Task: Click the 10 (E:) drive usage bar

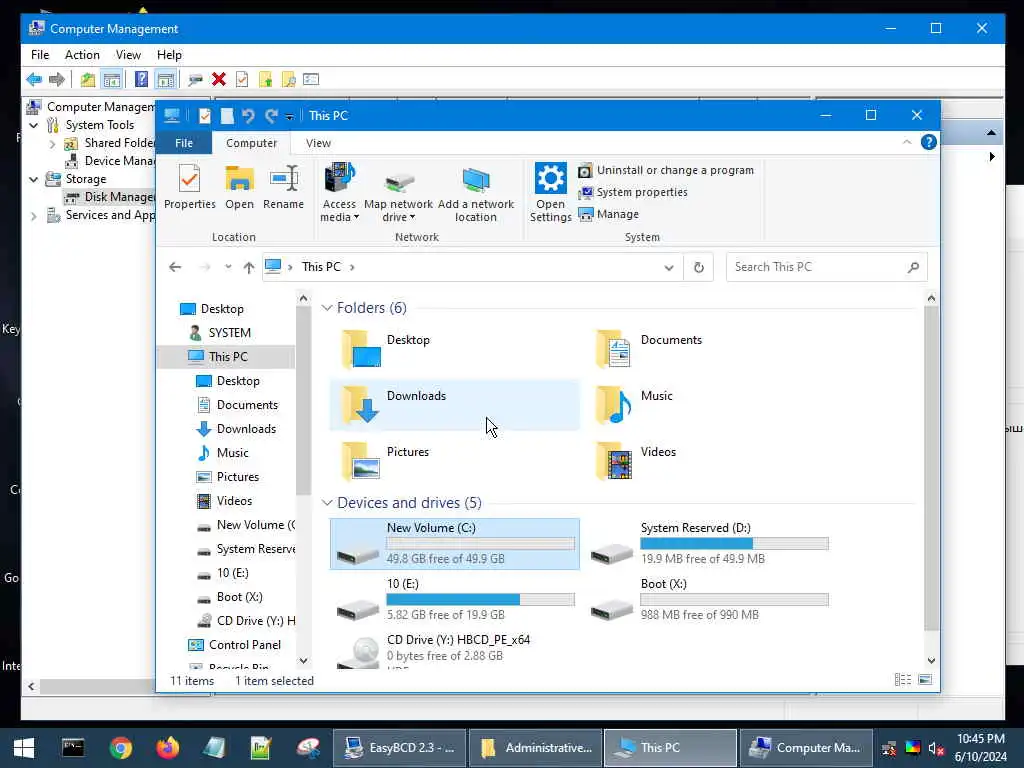Action: (481, 600)
